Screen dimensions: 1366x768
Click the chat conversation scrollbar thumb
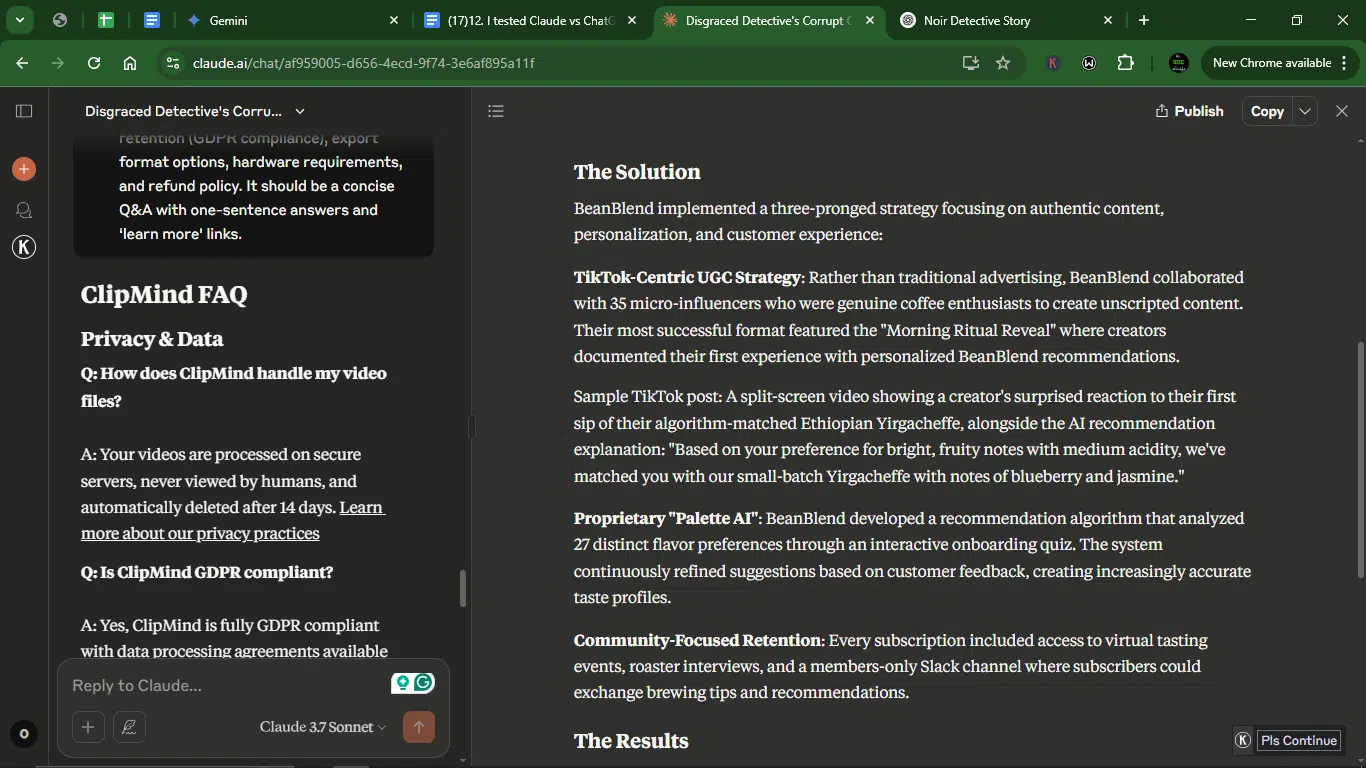pyautogui.click(x=463, y=589)
